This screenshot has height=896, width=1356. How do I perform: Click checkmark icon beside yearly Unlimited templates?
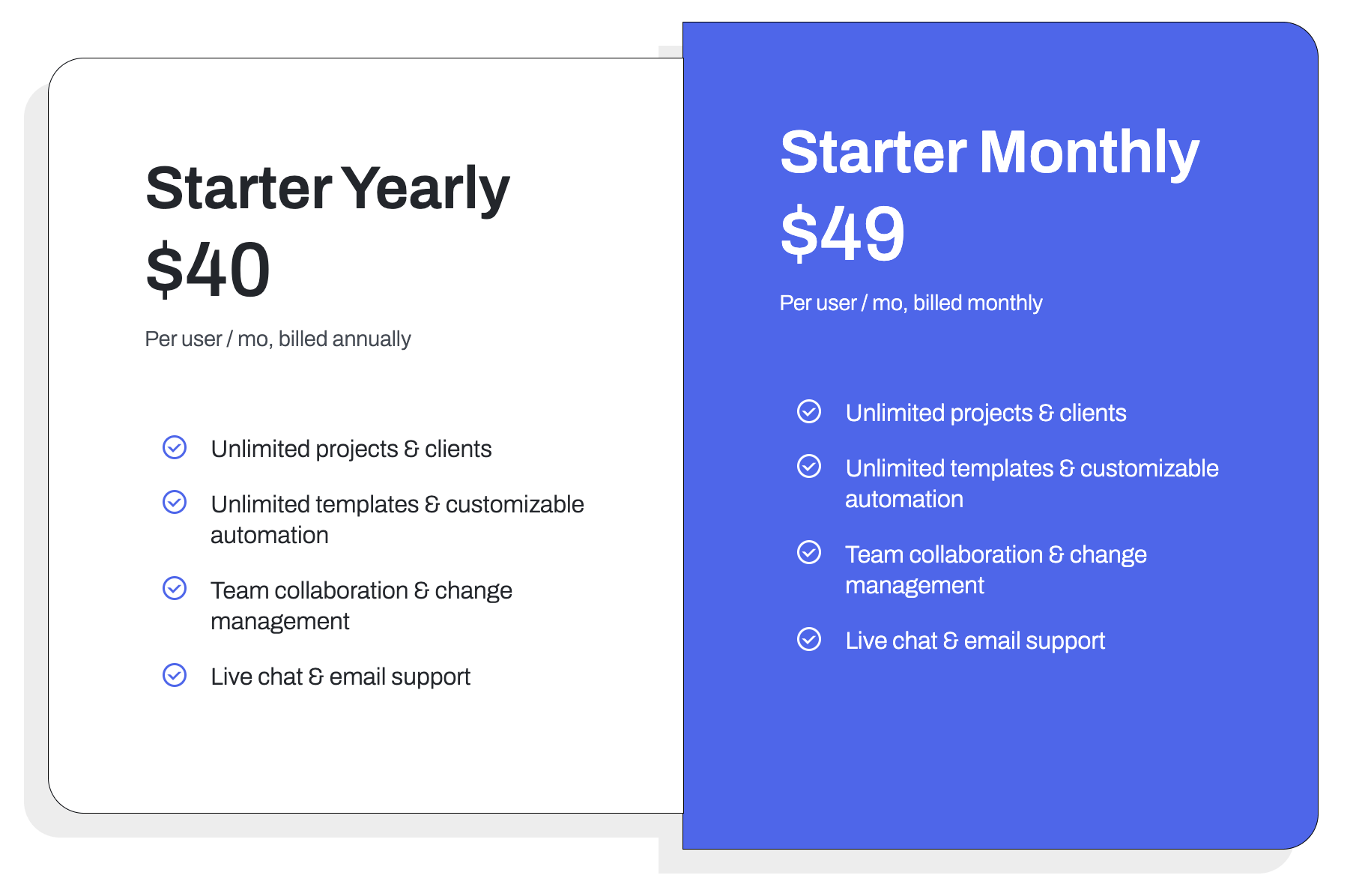pos(175,502)
